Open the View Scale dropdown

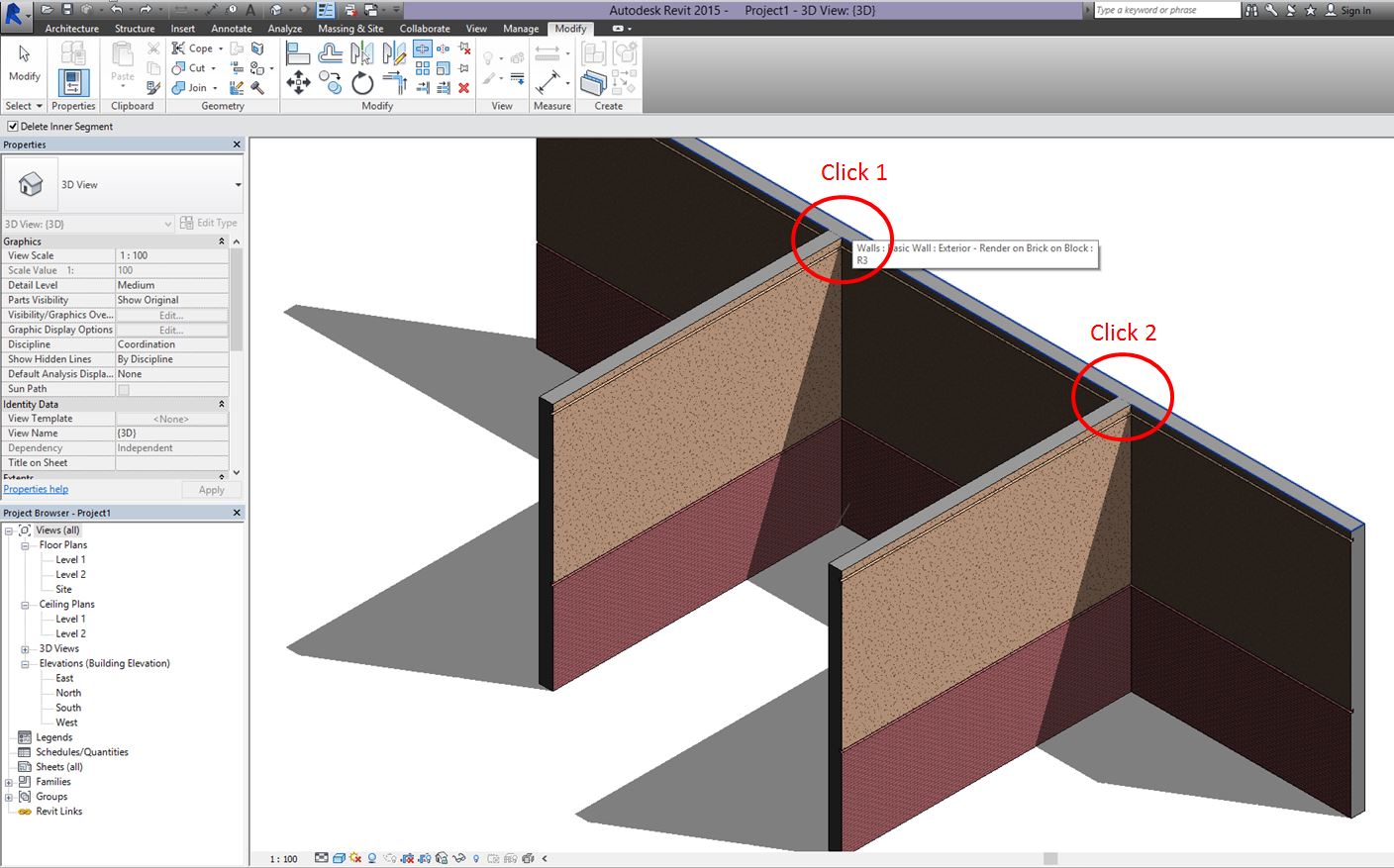click(172, 254)
